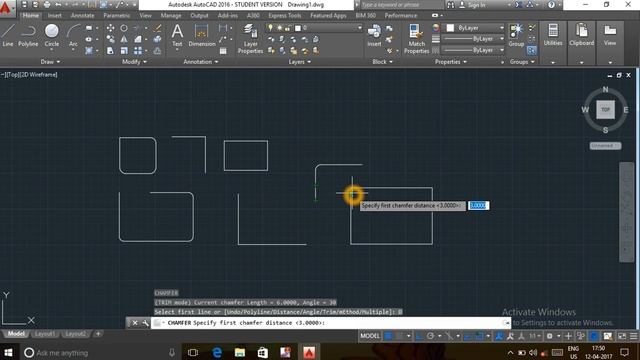Toggle hardware acceleration in status bar
The height and width of the screenshot is (360, 640).
click(x=594, y=336)
